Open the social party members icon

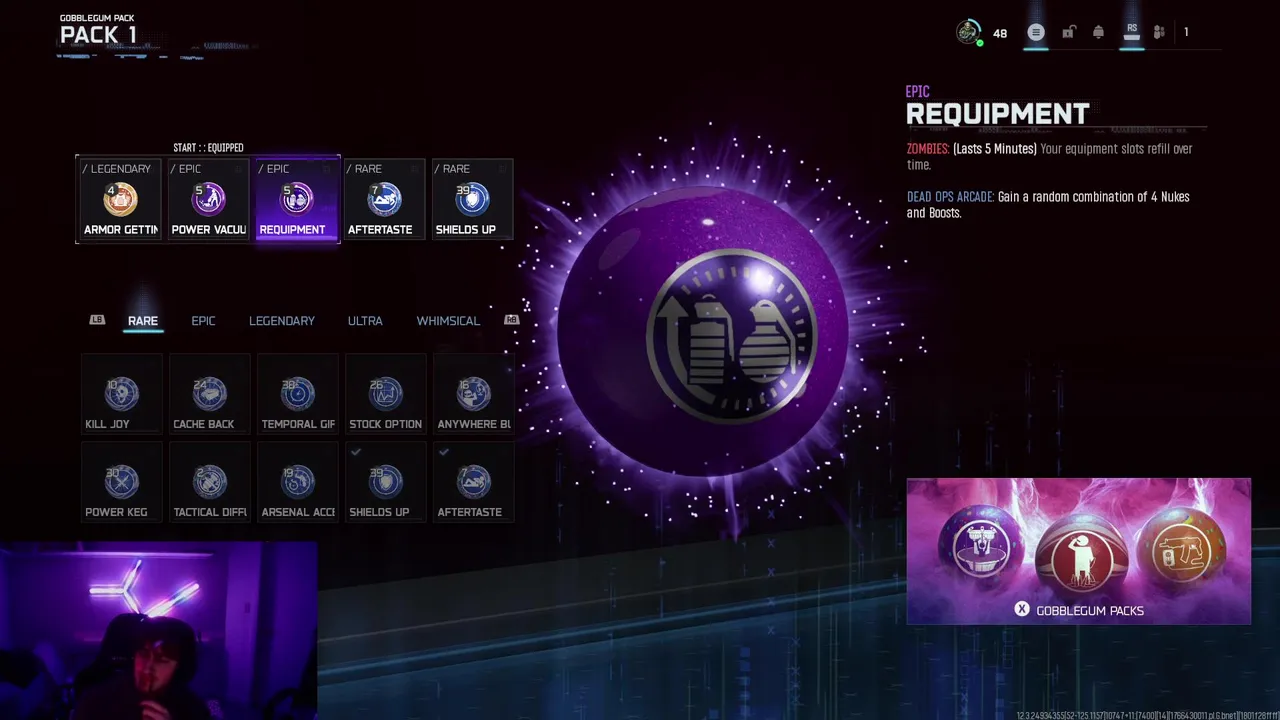pyautogui.click(x=1159, y=32)
